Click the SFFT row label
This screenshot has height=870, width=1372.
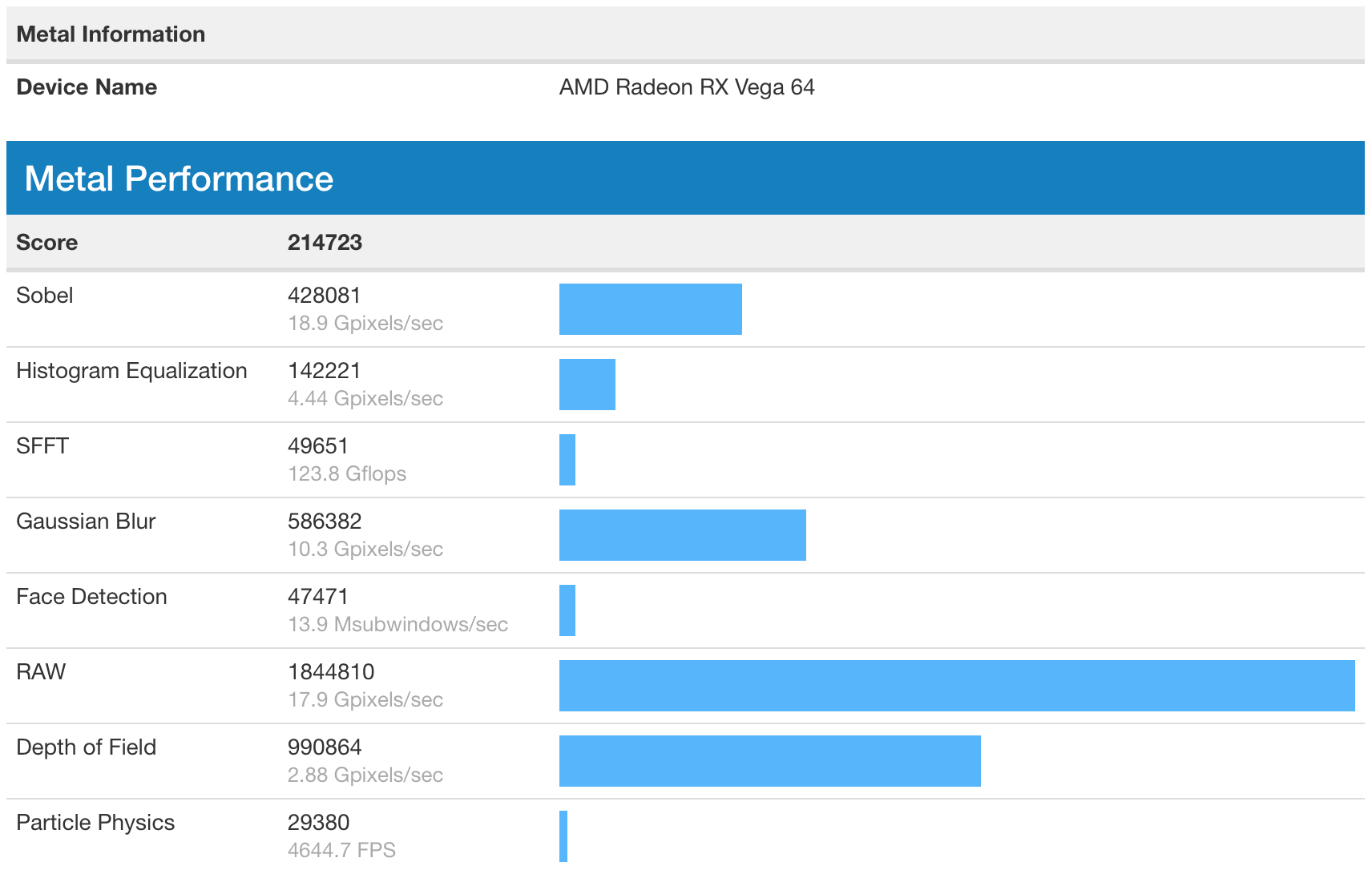click(42, 446)
